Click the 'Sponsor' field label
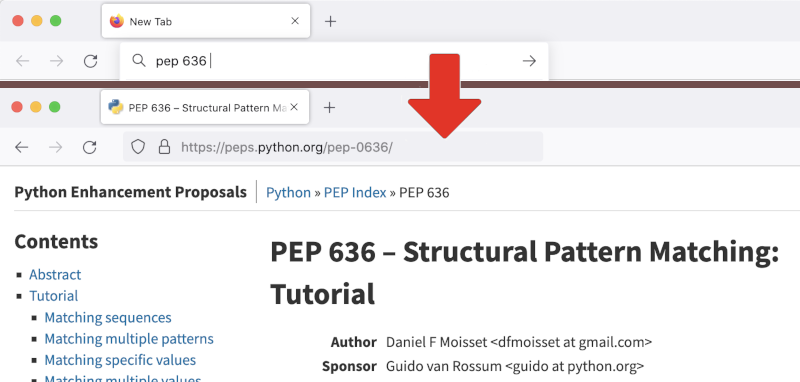This screenshot has width=800, height=382. point(349,366)
